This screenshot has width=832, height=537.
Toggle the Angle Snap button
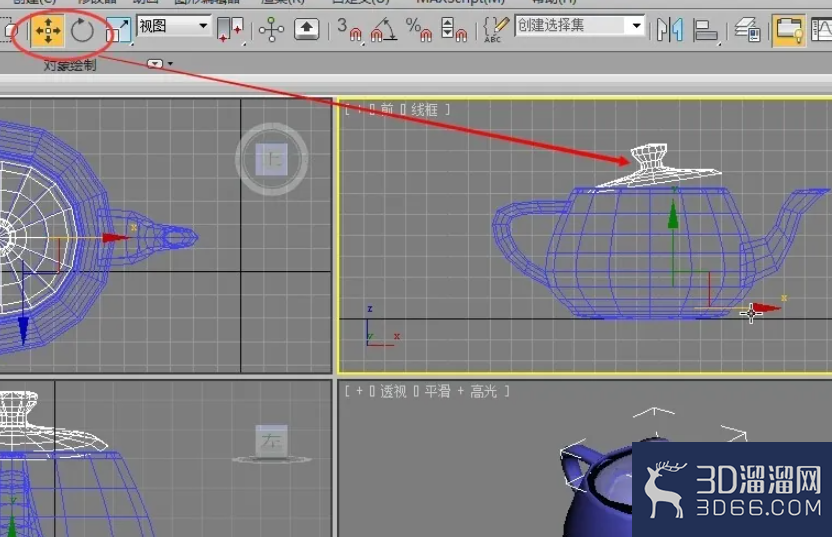point(384,29)
